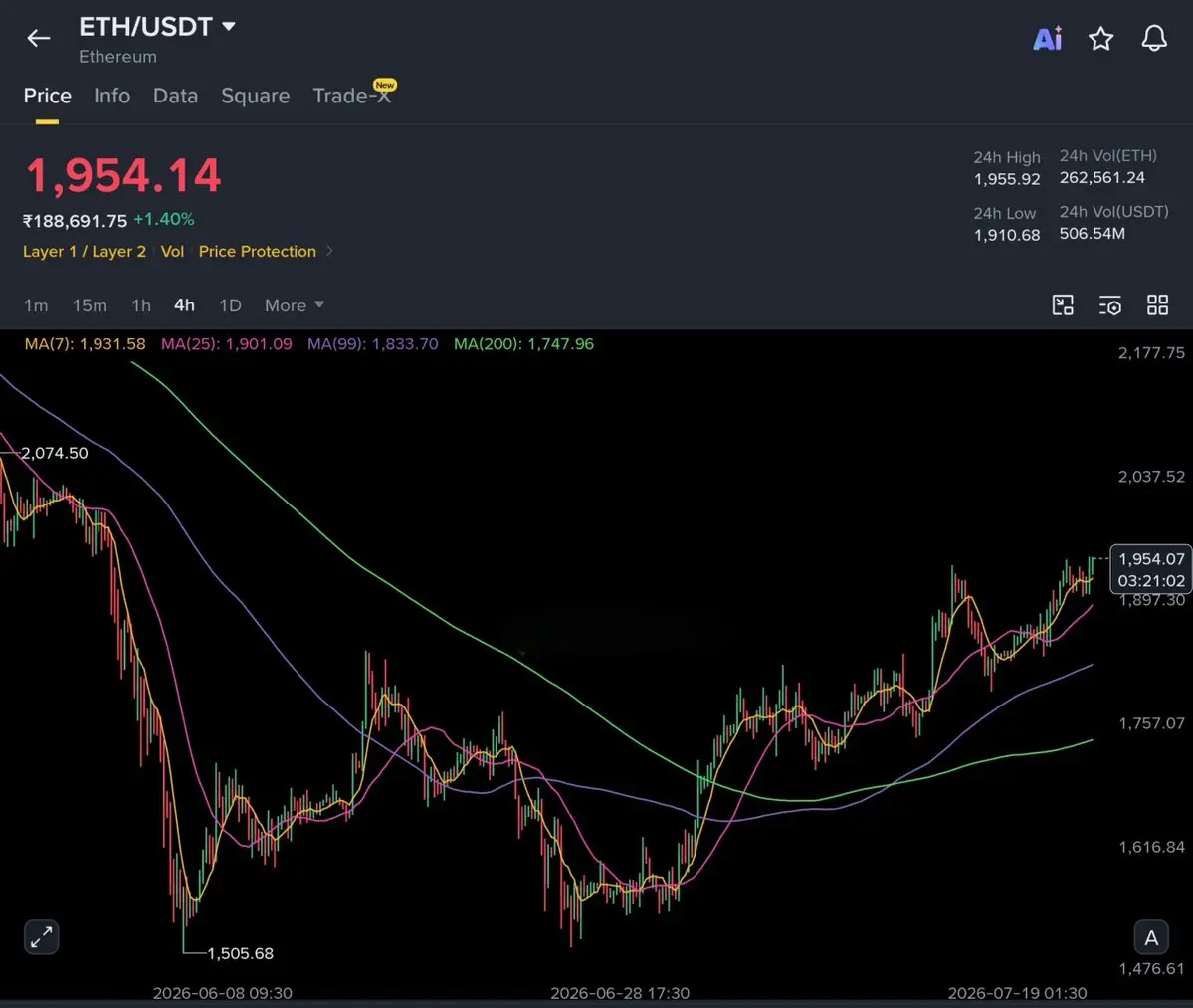Click the 2026-07-19 01:30 date label
The image size is (1193, 1008).
[1017, 993]
